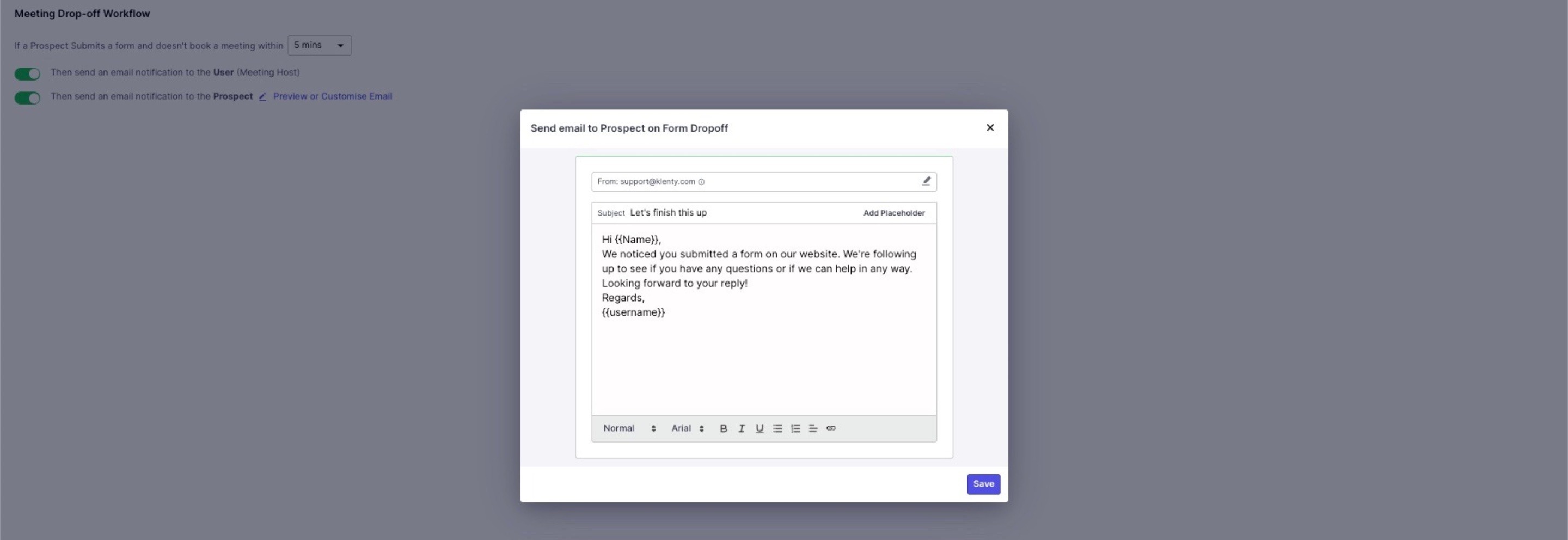Click dialog title Send email to Prospect
The width and height of the screenshot is (1568, 540).
coord(629,128)
